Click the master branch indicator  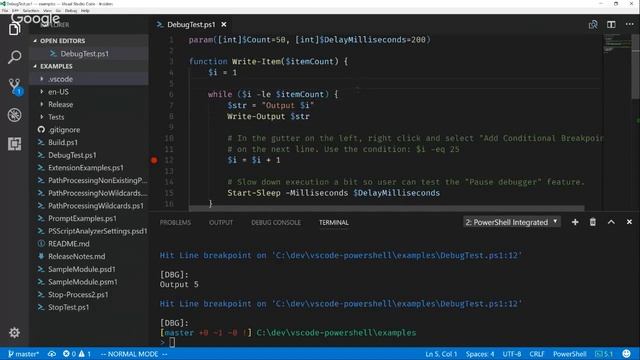[x=23, y=354]
